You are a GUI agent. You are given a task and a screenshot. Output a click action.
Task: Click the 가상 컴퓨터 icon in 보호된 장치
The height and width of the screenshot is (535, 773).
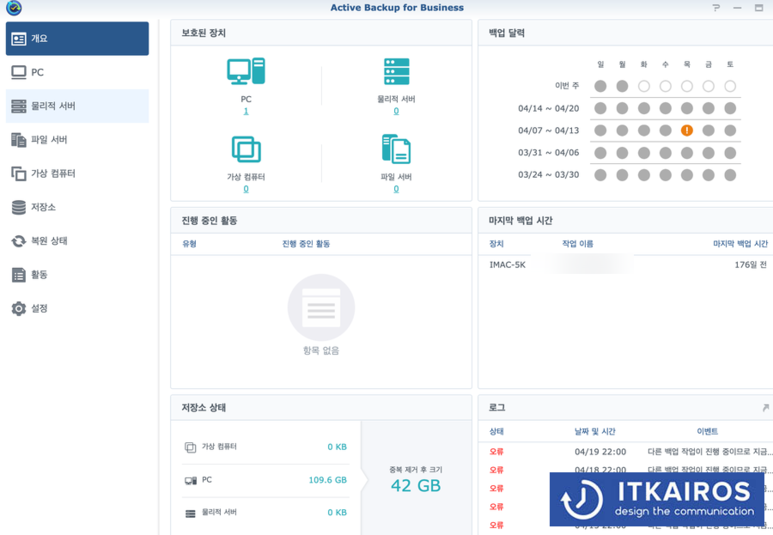pos(246,149)
